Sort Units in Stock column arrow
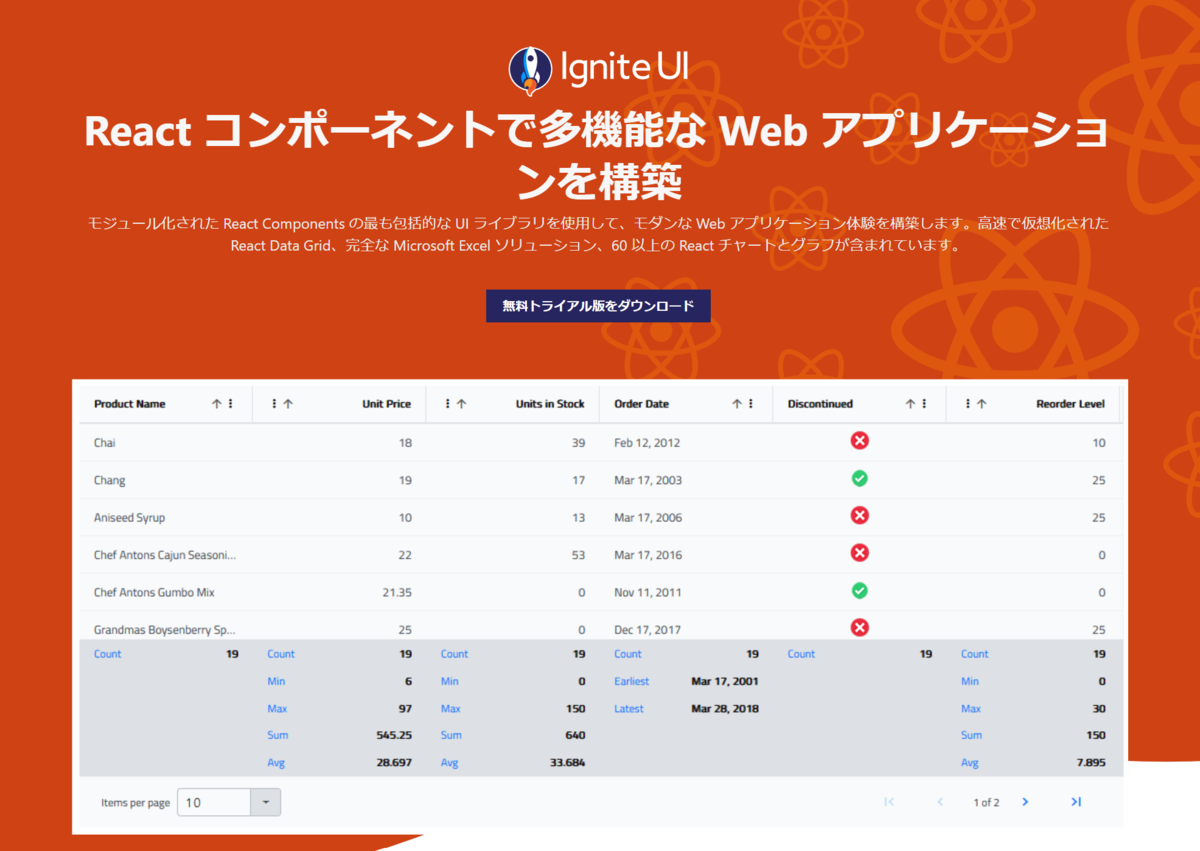Screen dimensions: 1200x851 pyautogui.click(x=461, y=404)
